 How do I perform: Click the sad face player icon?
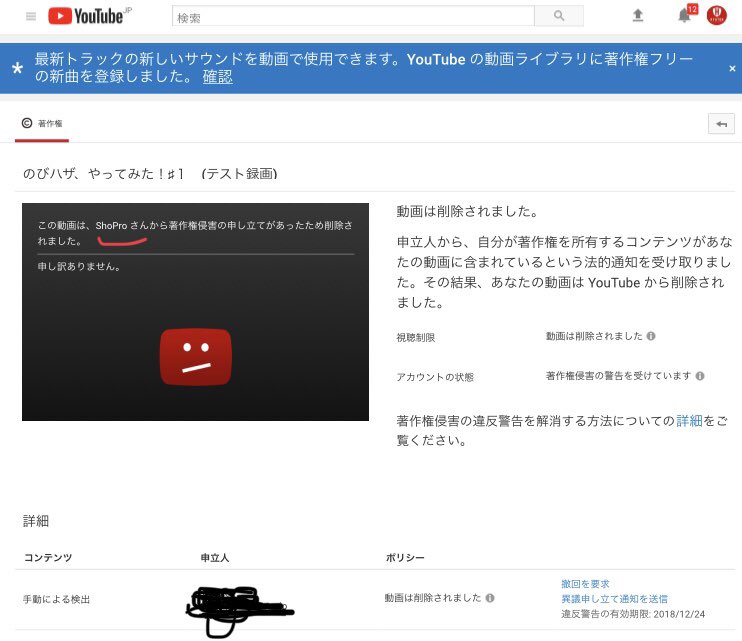(x=196, y=357)
